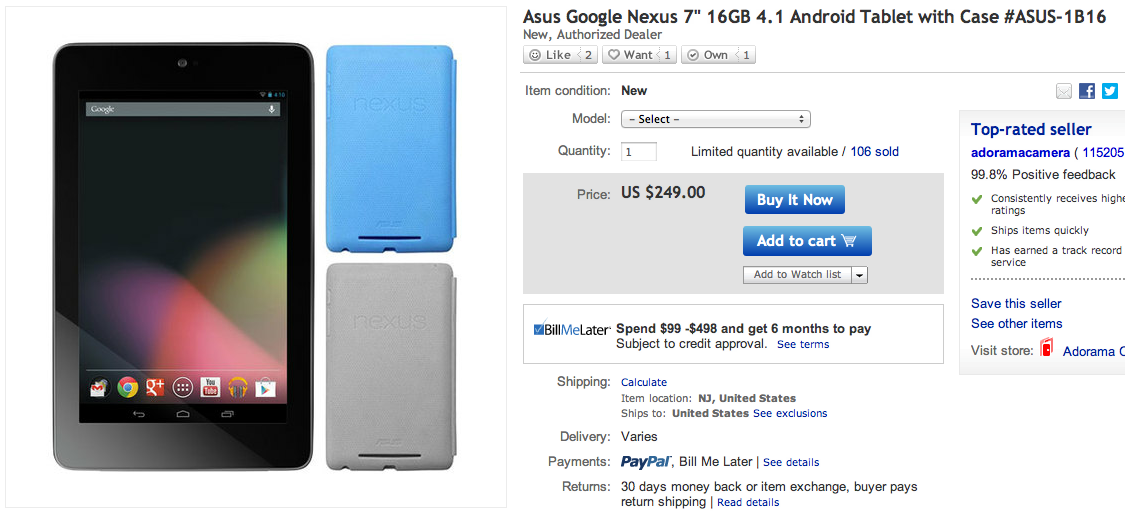Viewport: 1125px width, 517px height.
Task: Click the Calculate shipping link
Action: 643,382
